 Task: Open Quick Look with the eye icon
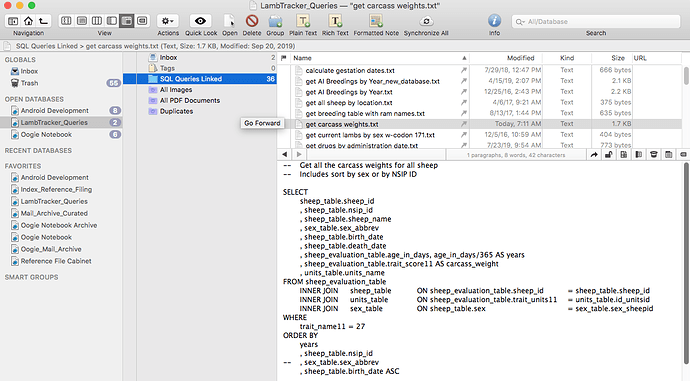point(200,21)
